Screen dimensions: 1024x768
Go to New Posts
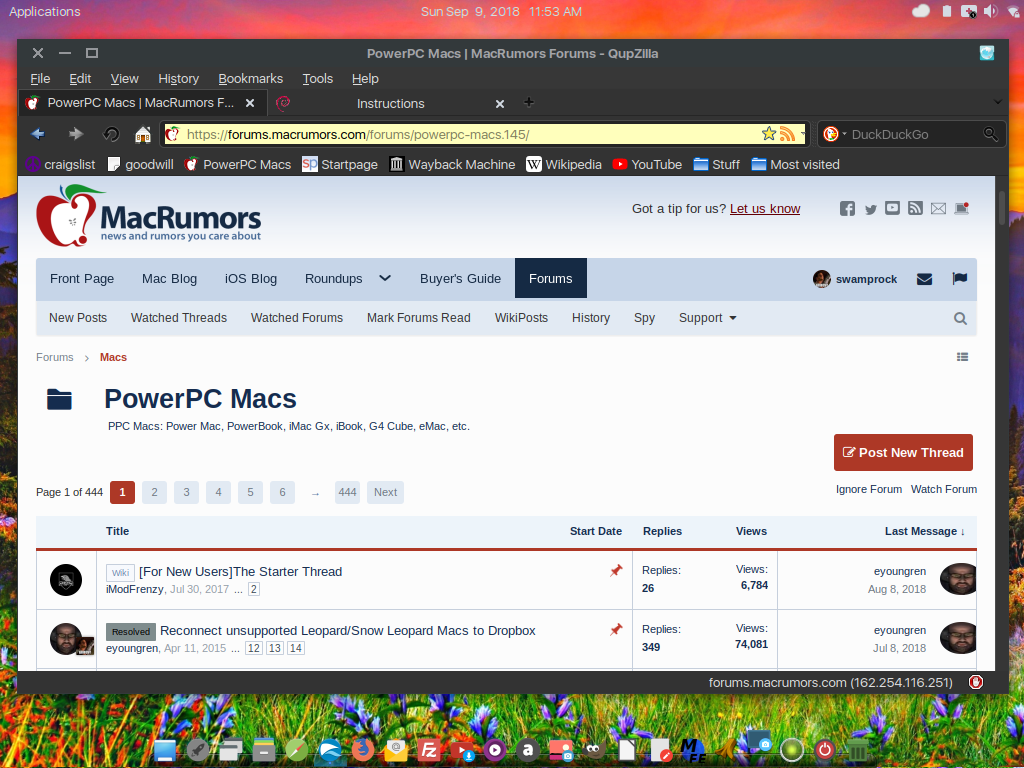click(x=78, y=318)
